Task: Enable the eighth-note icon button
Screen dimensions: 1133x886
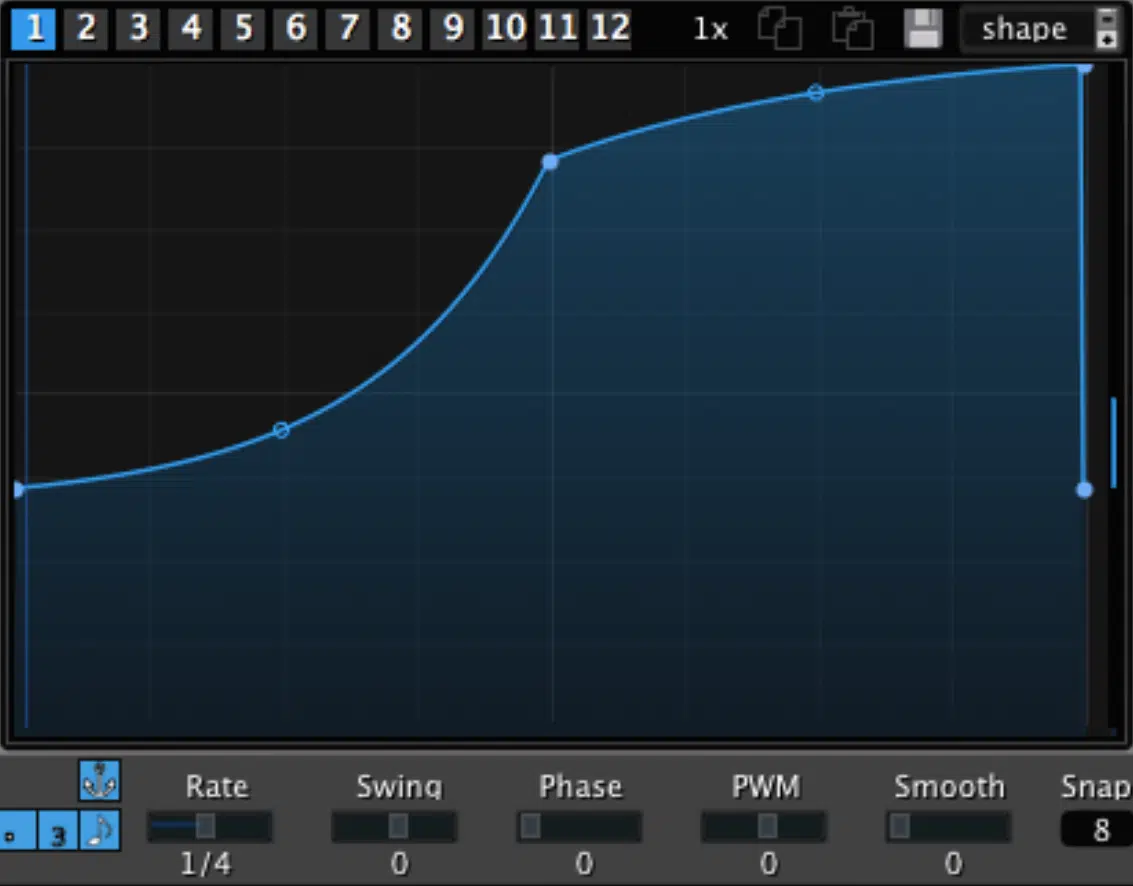Action: coord(100,830)
